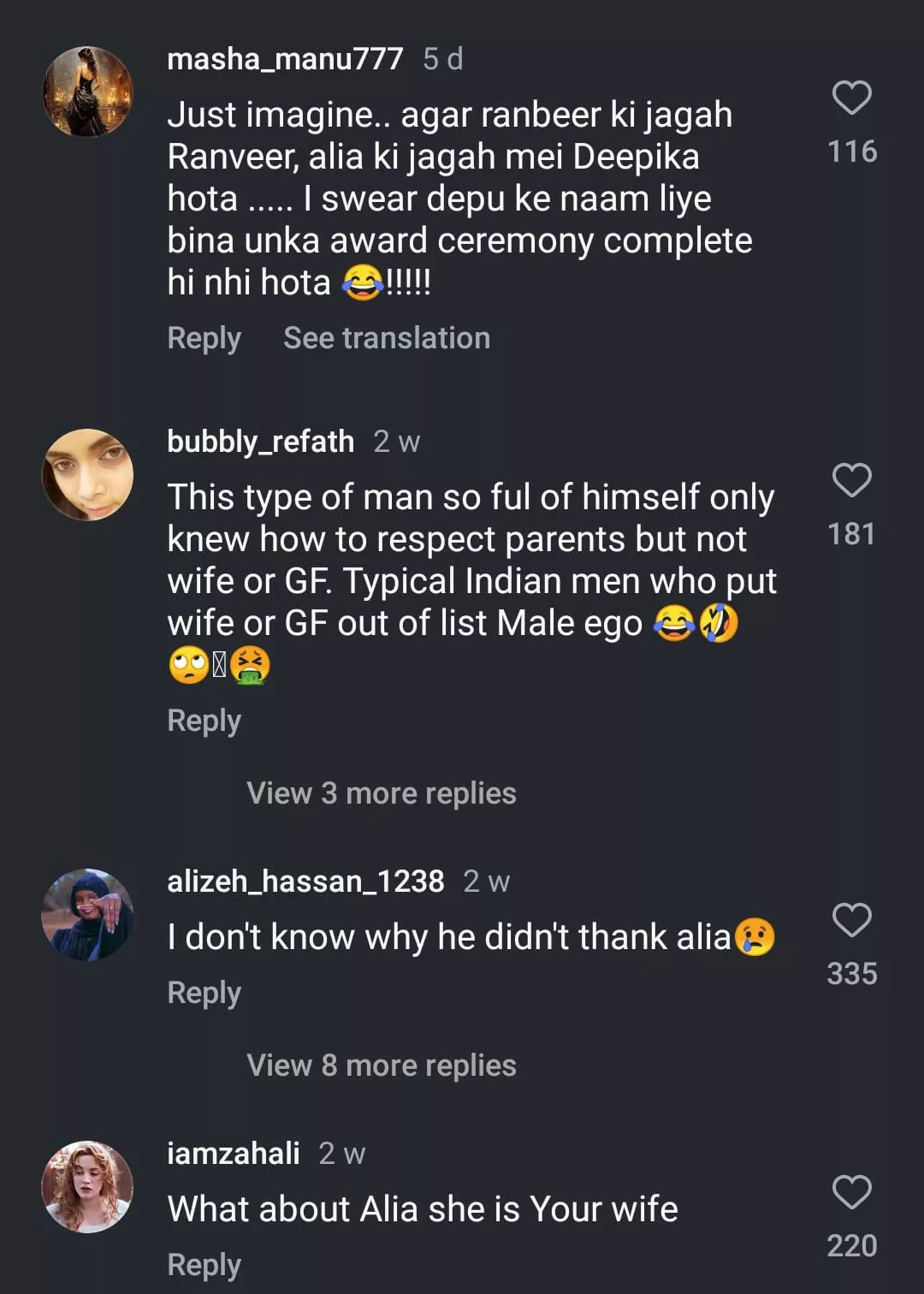Image resolution: width=924 pixels, height=1294 pixels.
Task: Visit the iamzahali username link
Action: click(234, 1154)
